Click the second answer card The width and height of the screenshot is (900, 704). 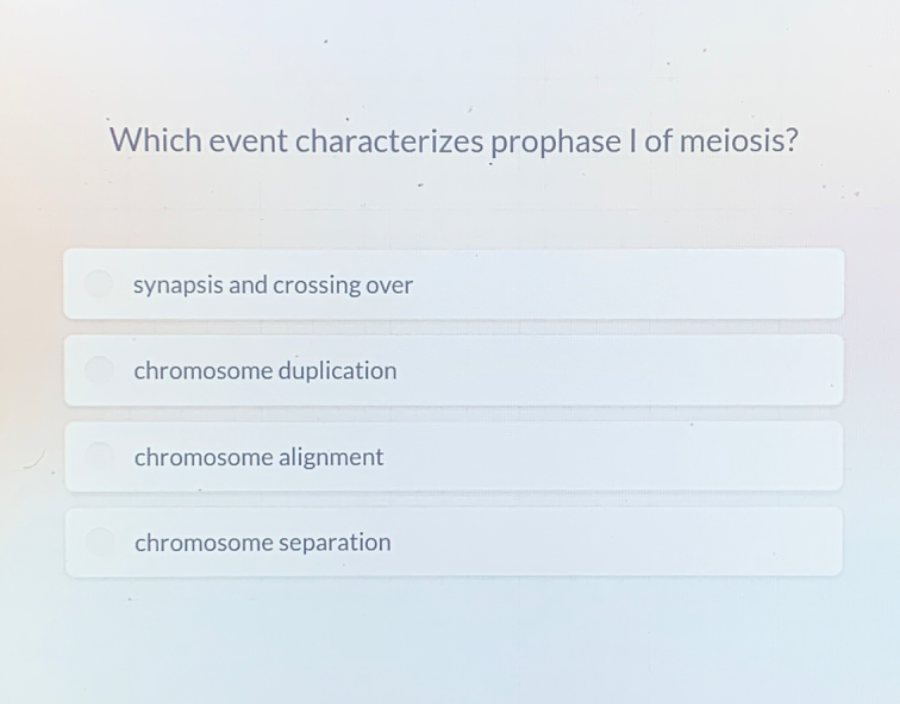[452, 370]
